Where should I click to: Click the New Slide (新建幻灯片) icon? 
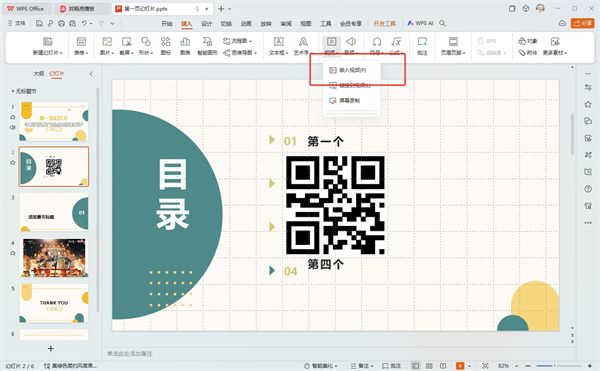pyautogui.click(x=47, y=42)
